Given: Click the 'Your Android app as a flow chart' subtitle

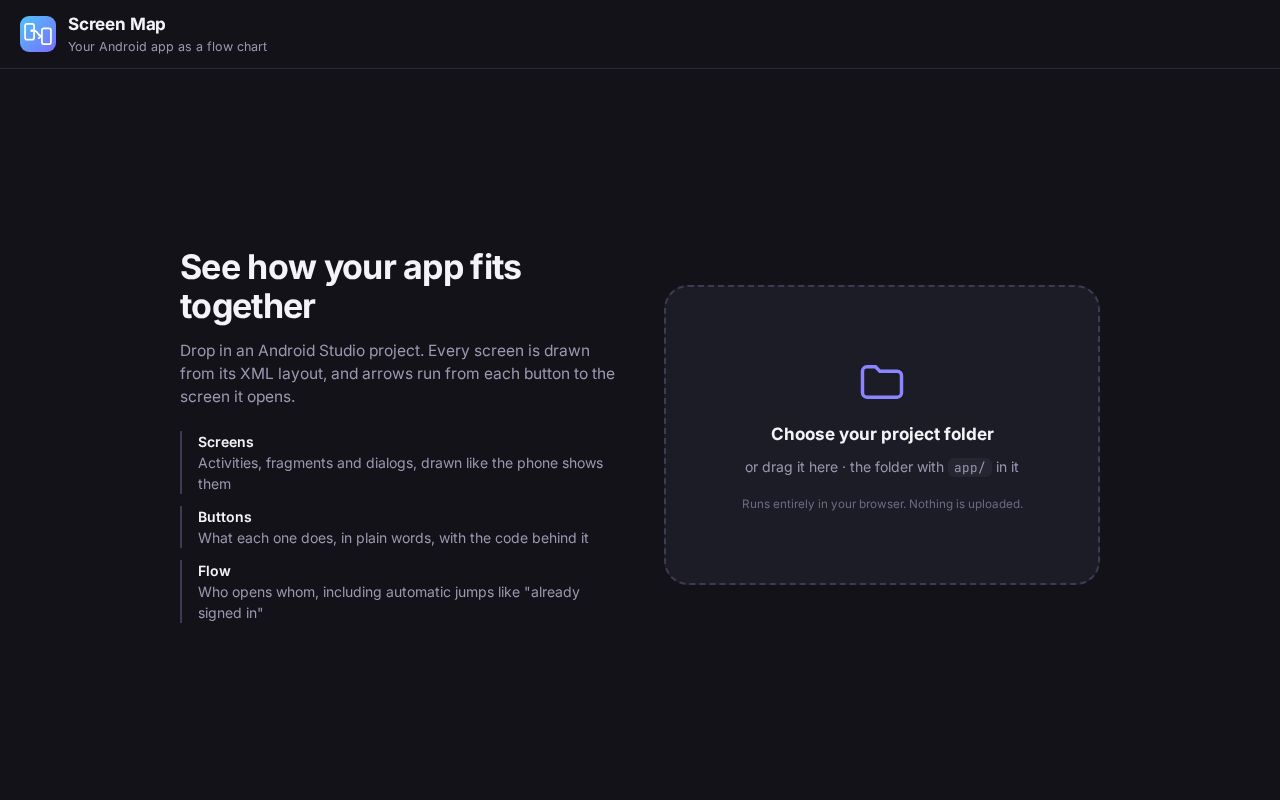Looking at the screenshot, I should pos(167,47).
